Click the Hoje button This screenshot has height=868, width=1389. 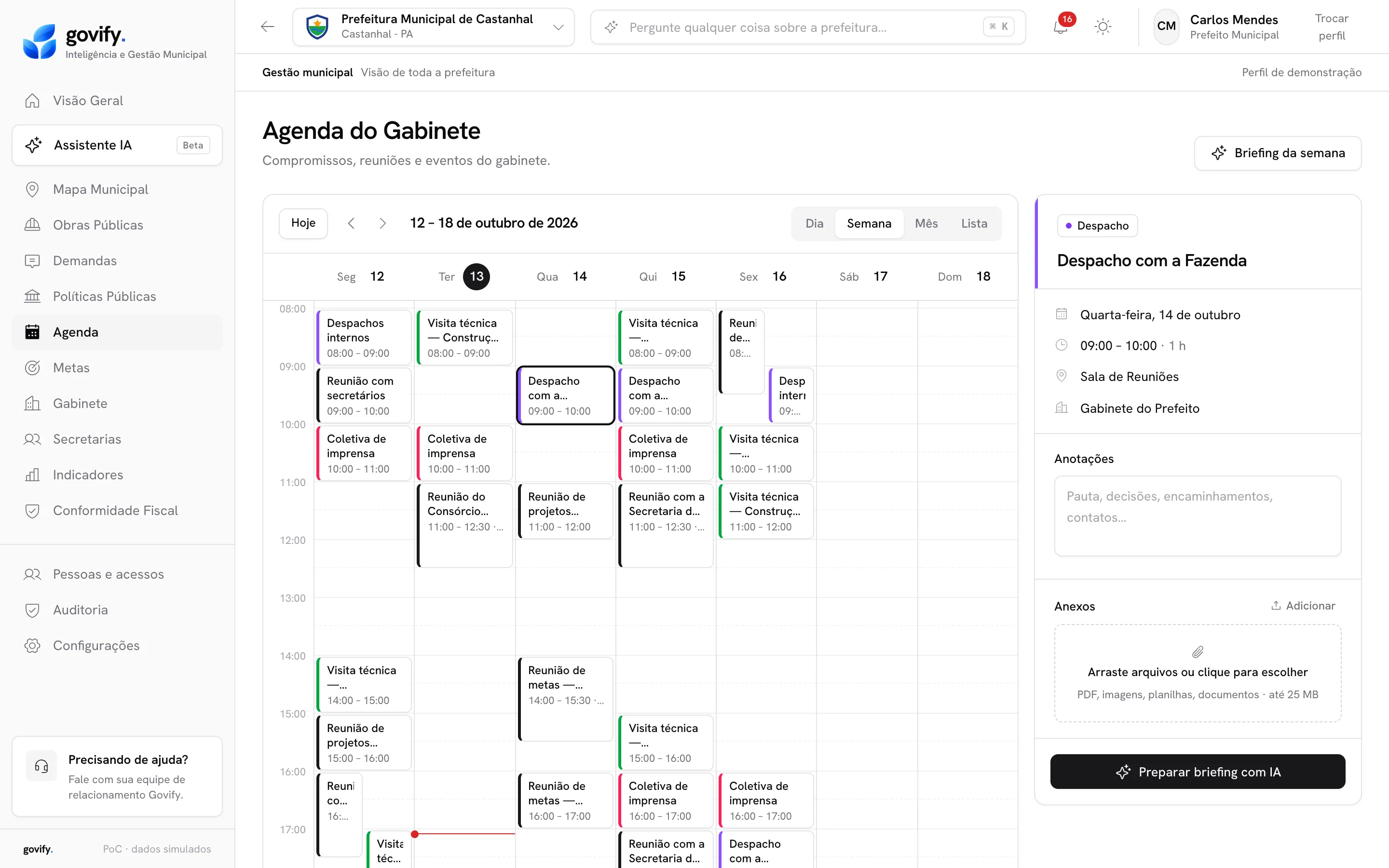303,223
